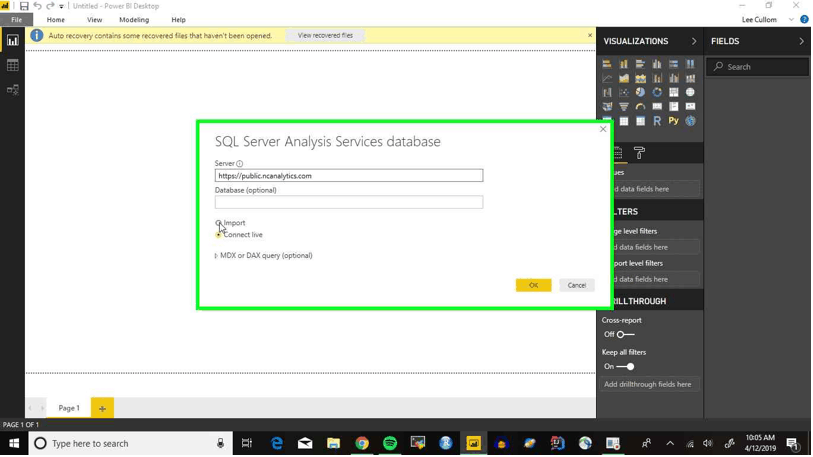Toggle the Cross-report switch
The height and width of the screenshot is (457, 813).
tap(625, 335)
